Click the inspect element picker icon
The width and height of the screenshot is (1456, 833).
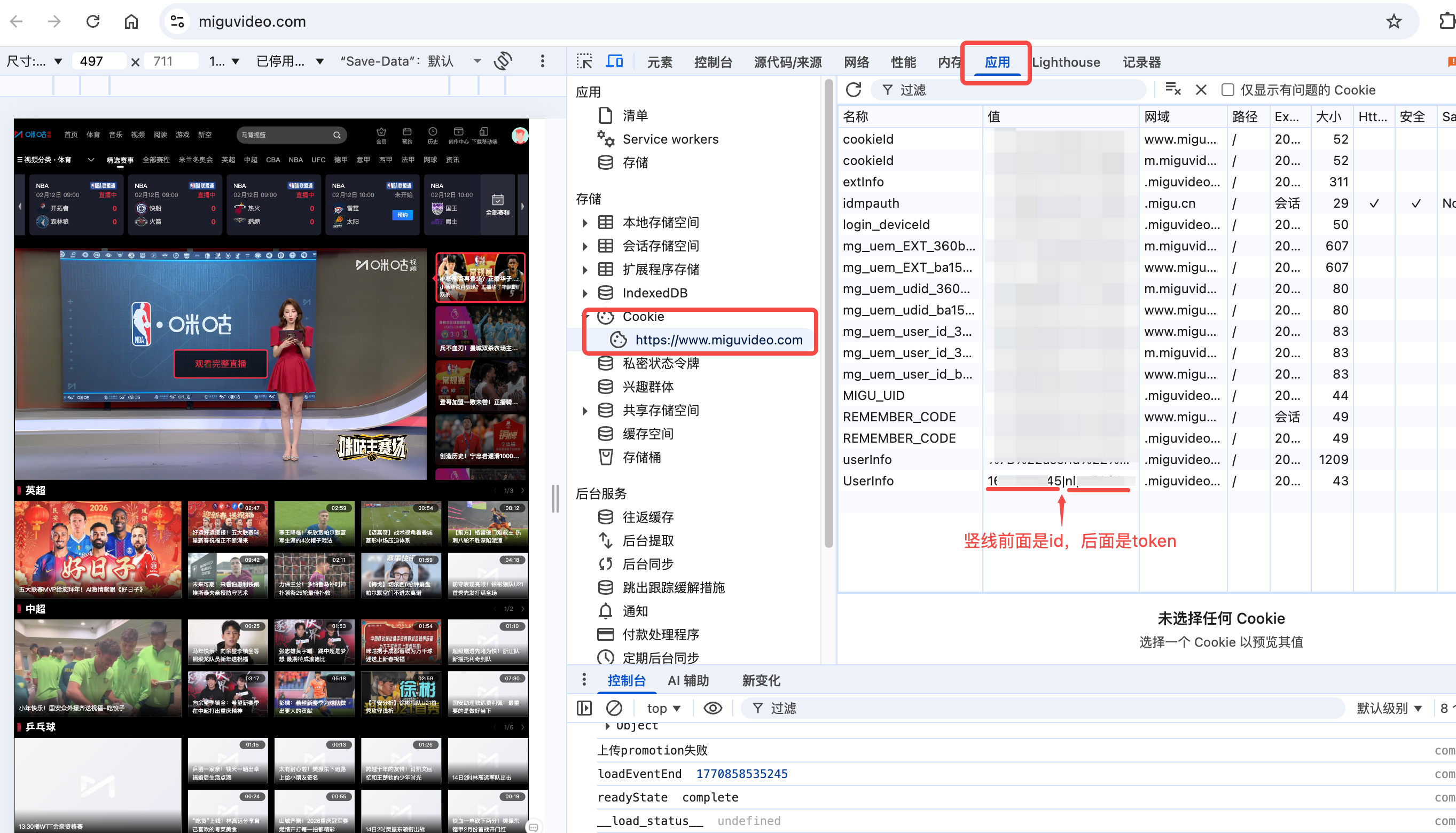pos(584,61)
